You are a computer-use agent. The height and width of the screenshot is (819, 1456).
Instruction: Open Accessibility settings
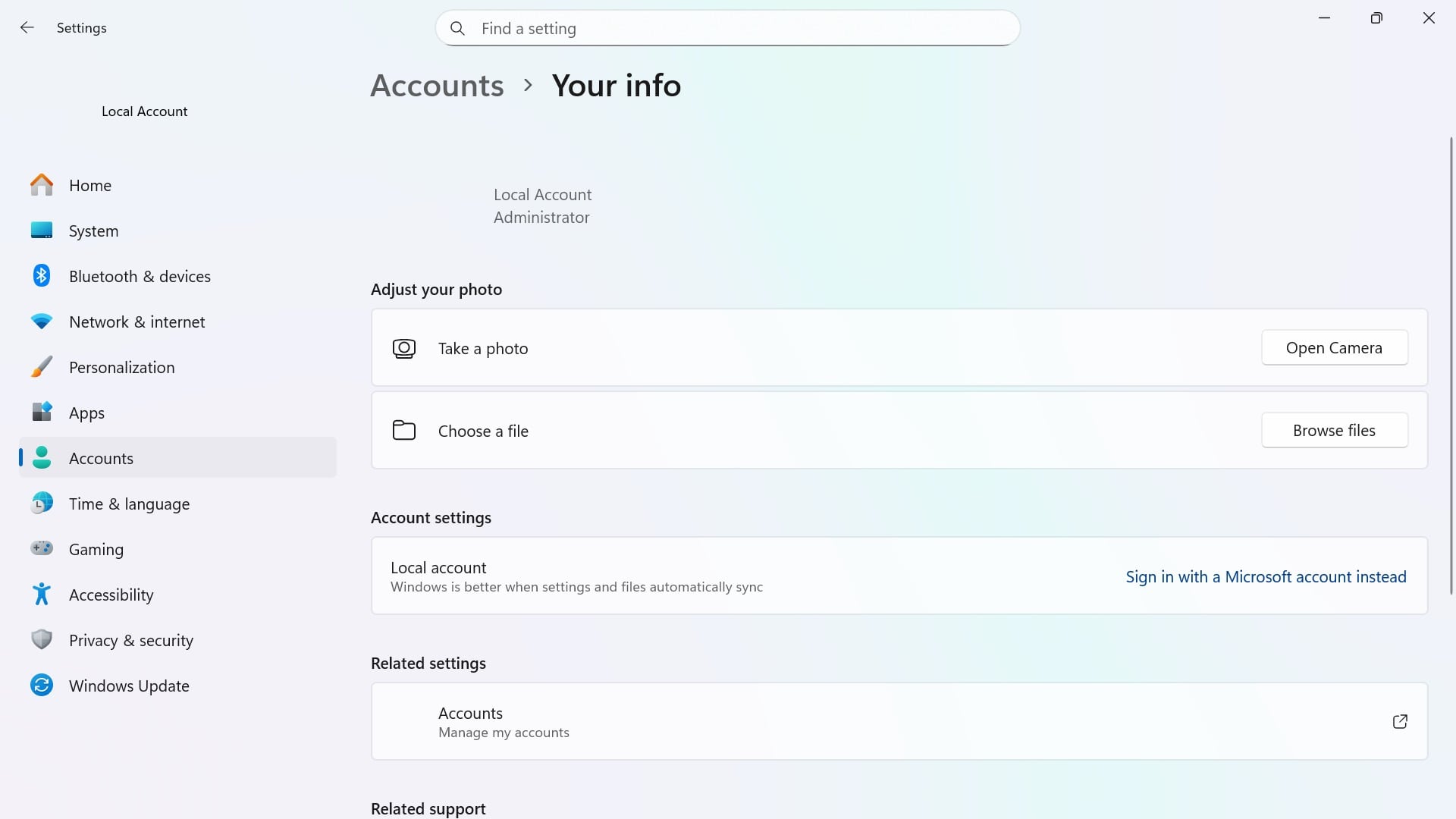click(111, 595)
